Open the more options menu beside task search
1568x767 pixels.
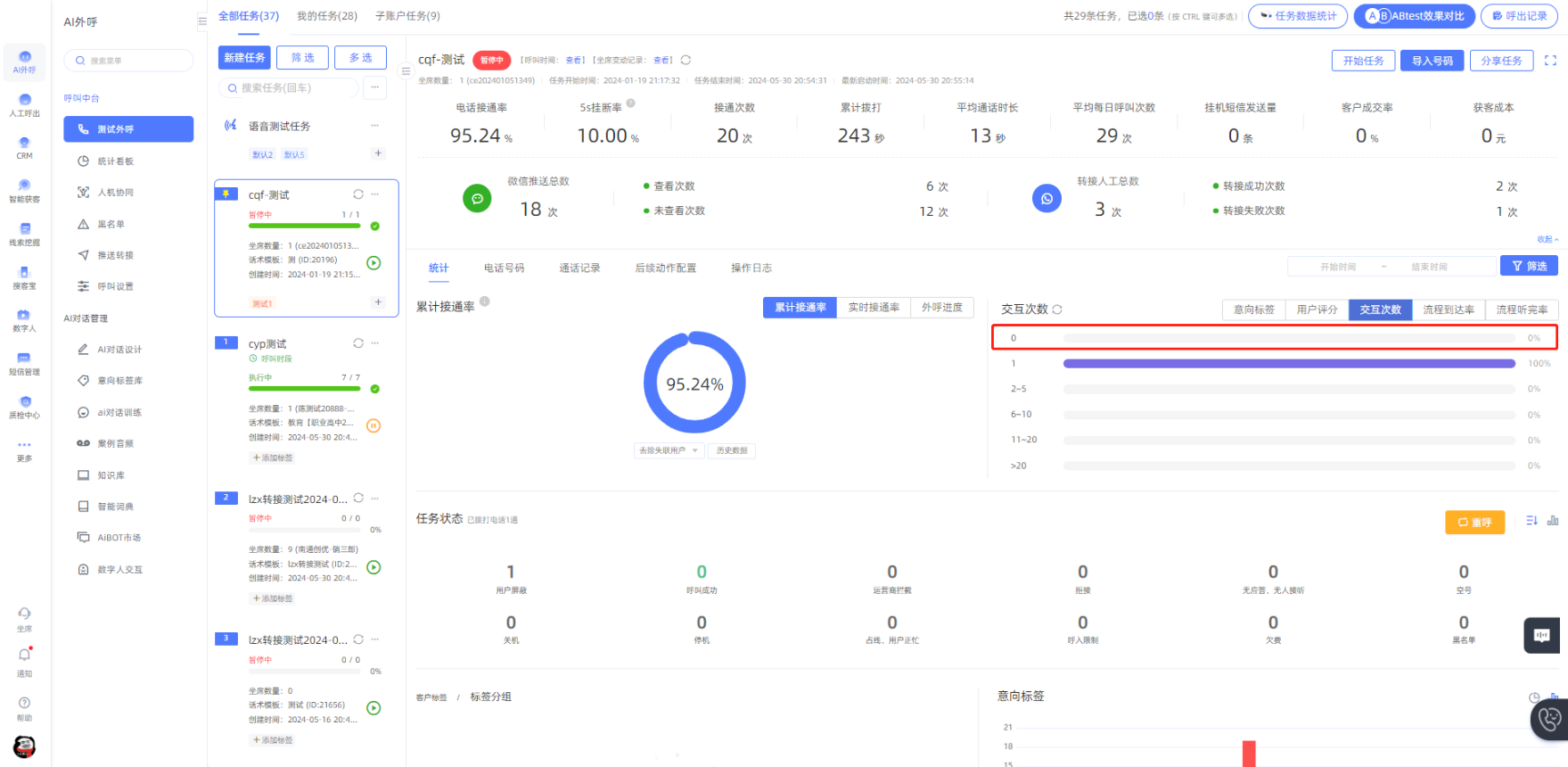click(x=375, y=87)
